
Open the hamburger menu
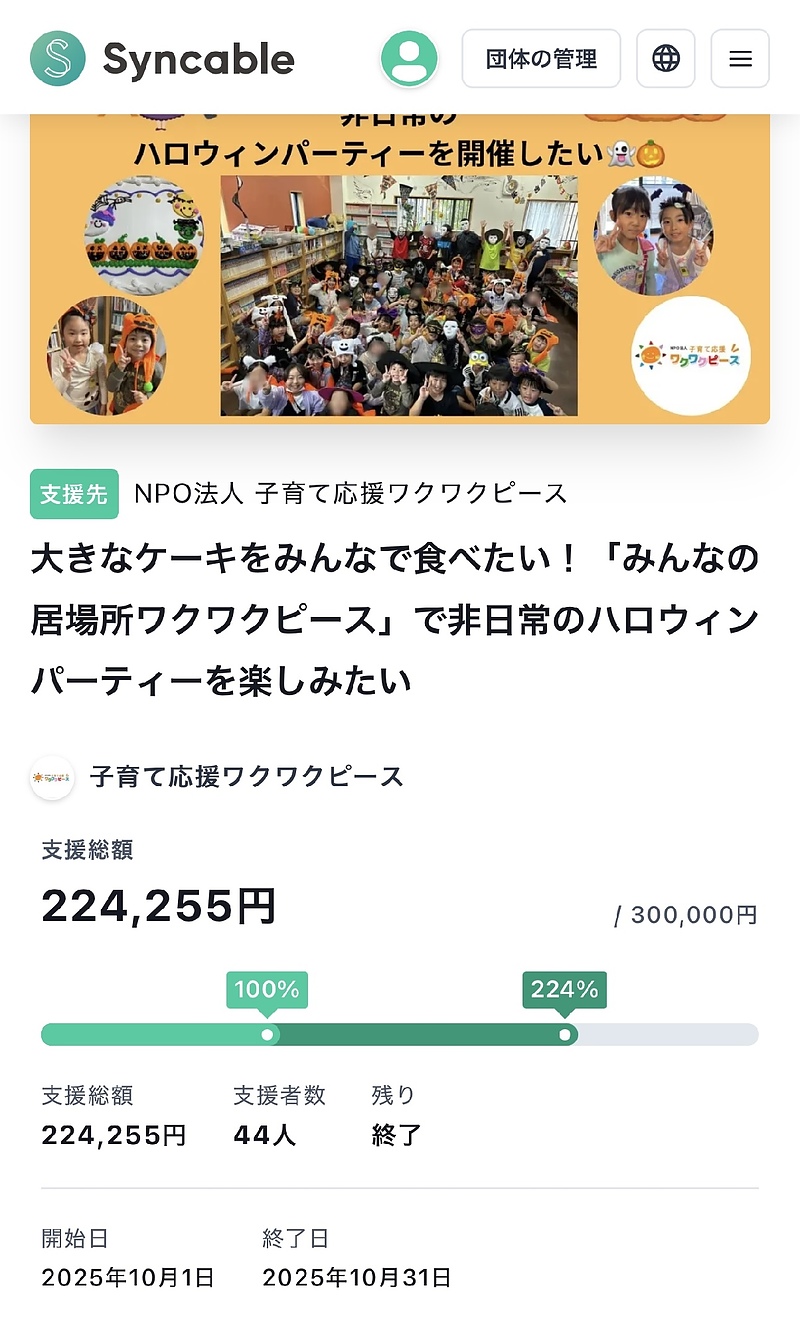click(x=740, y=59)
